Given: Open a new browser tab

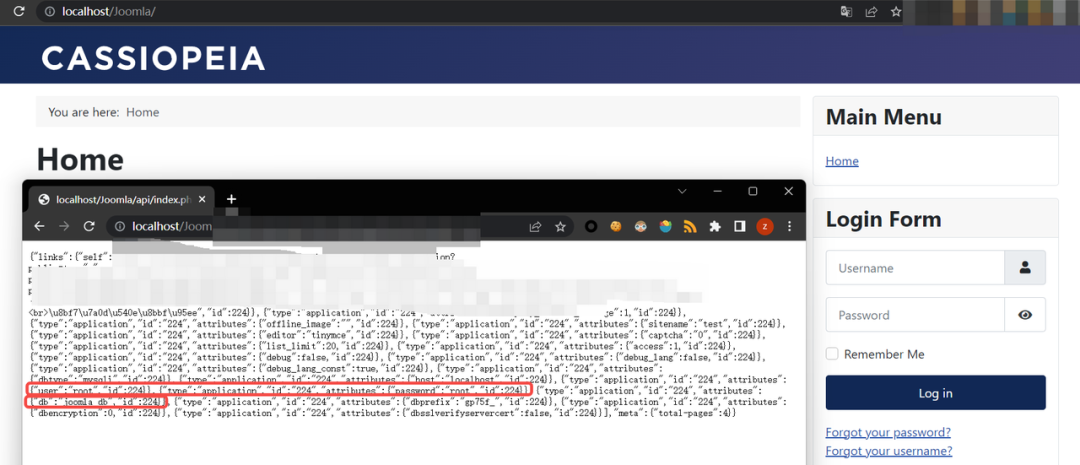Looking at the screenshot, I should 231,199.
